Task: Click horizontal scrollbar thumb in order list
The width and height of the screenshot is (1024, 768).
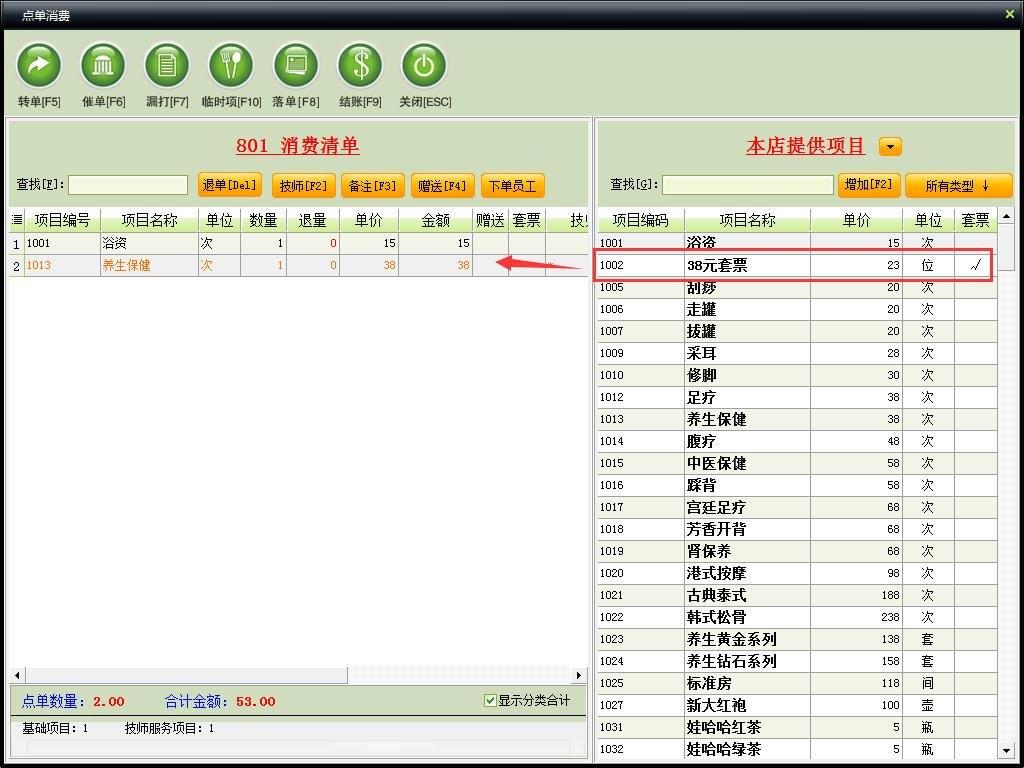Action: 186,675
